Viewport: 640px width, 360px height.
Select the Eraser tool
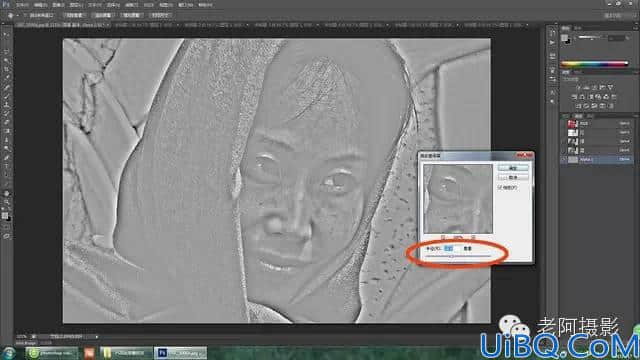(7, 122)
